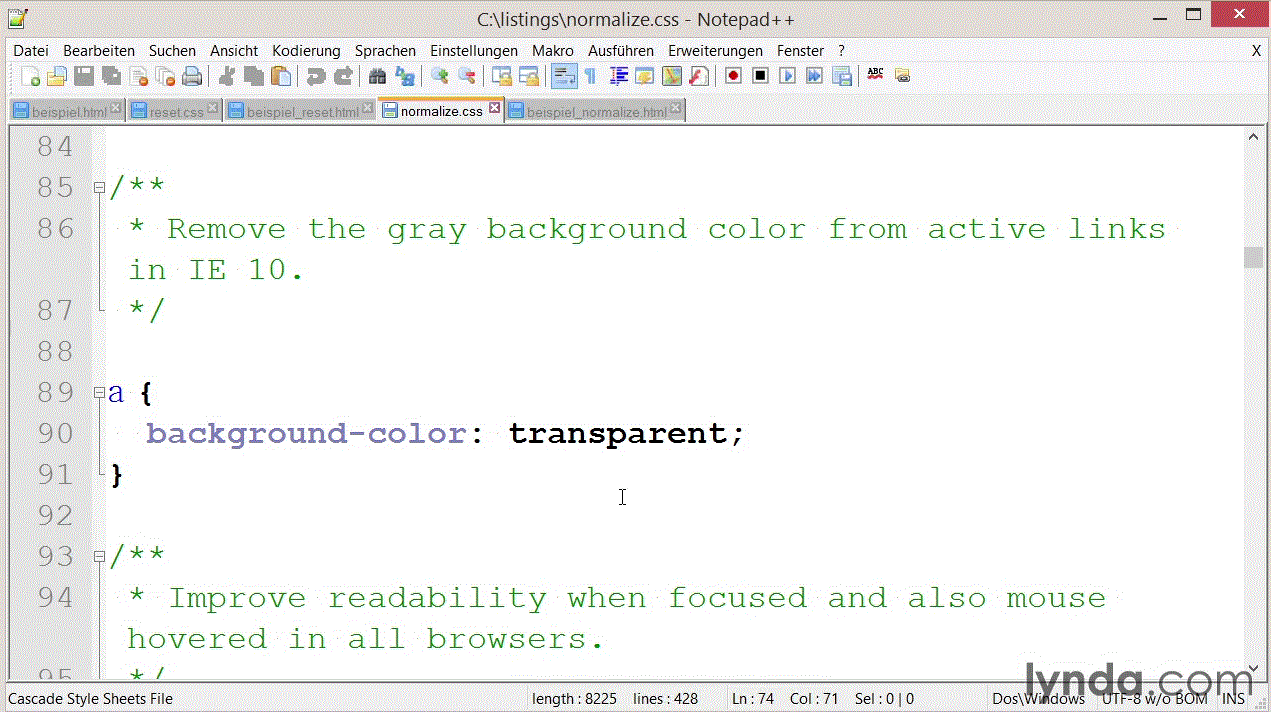
Task: Click the last toolbar folder-link icon
Action: click(902, 76)
